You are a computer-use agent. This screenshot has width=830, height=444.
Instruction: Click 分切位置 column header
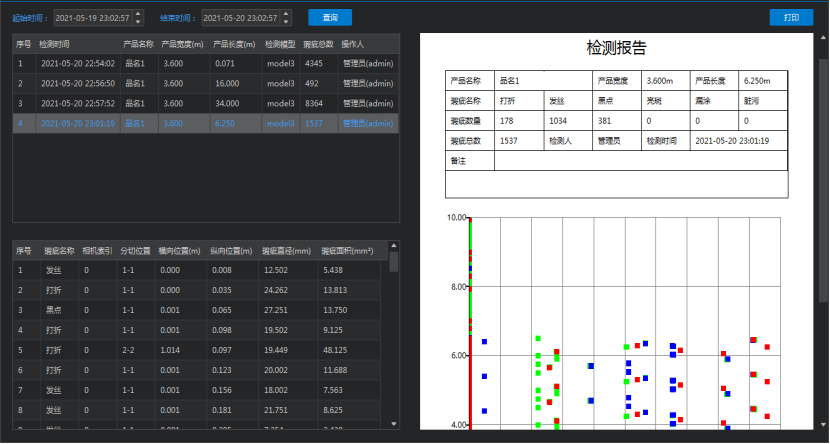(x=136, y=251)
